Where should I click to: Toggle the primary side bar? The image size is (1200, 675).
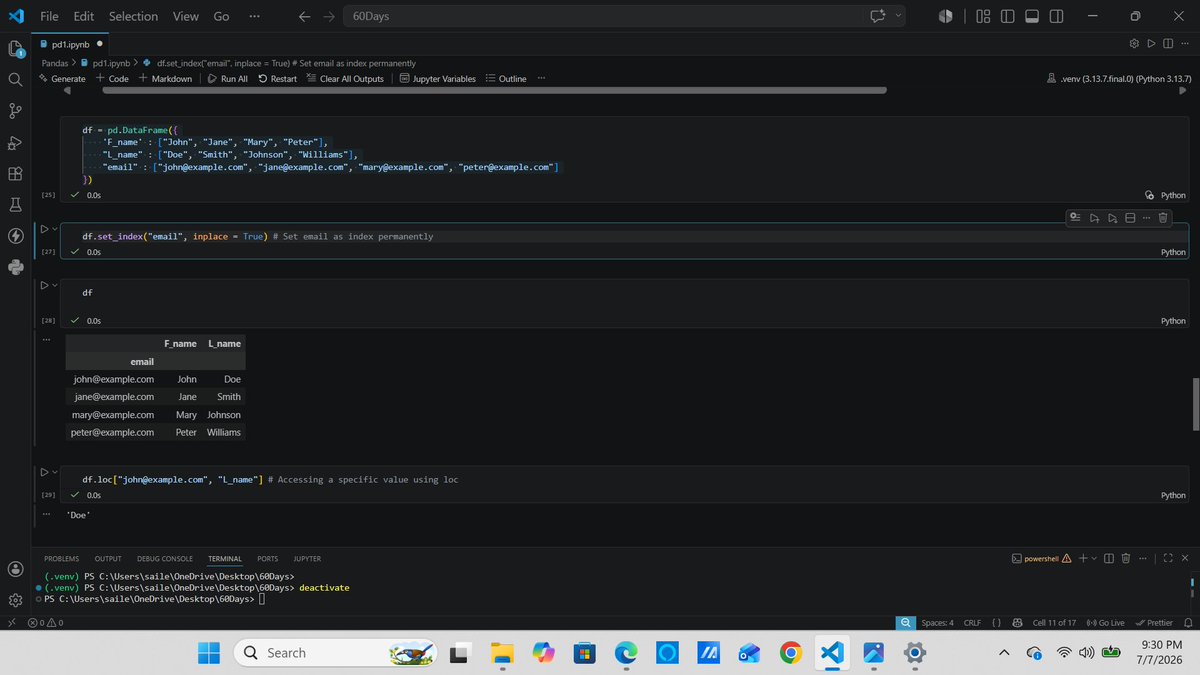1007,16
